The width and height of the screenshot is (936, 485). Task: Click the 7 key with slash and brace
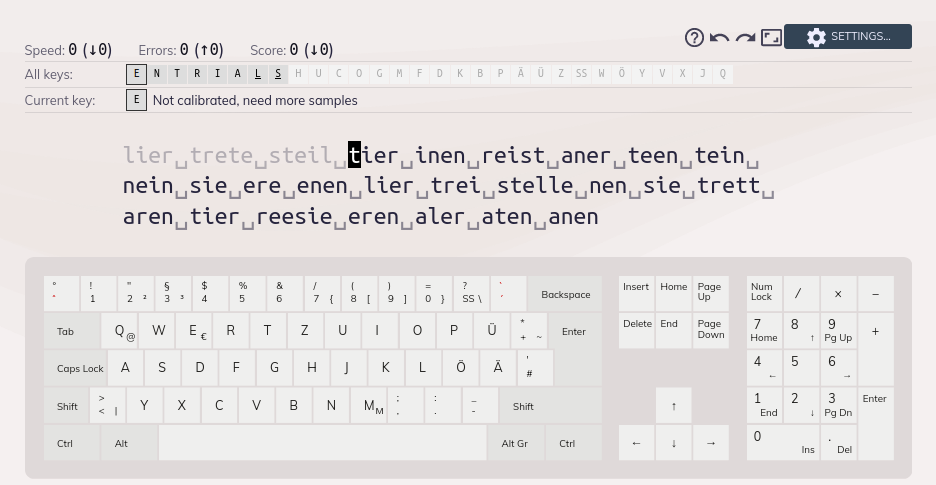pos(322,294)
